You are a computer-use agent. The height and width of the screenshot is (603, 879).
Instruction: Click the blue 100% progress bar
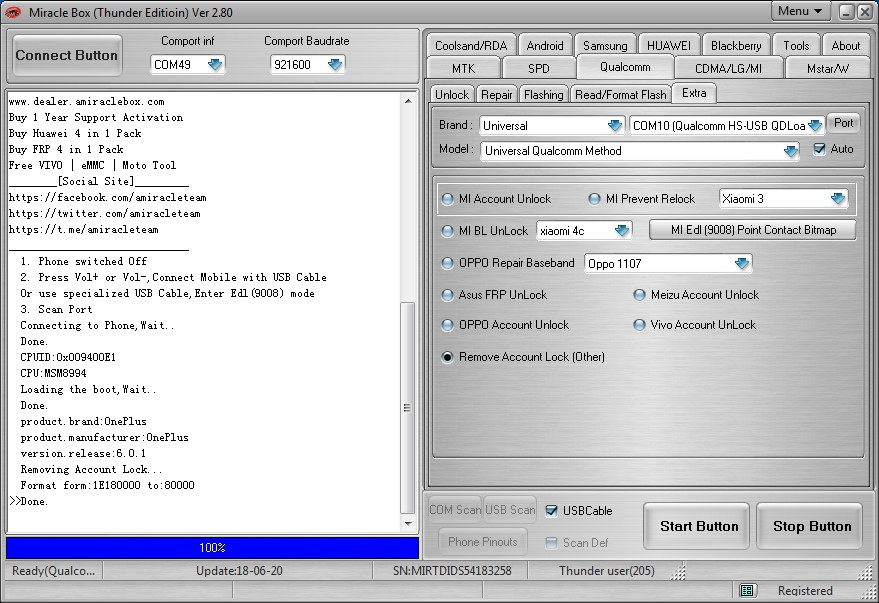(212, 548)
